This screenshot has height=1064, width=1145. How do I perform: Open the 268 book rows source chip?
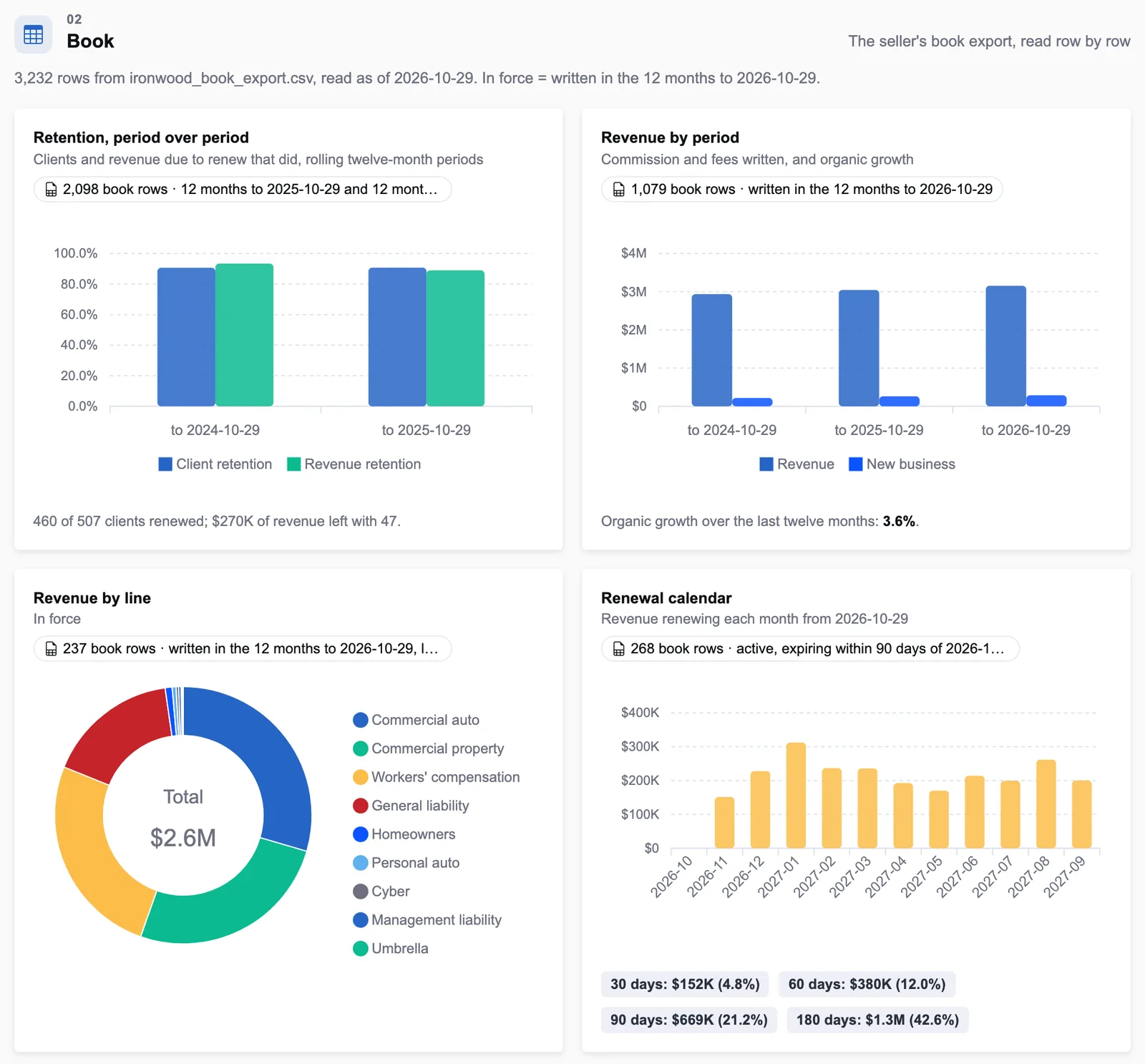click(x=810, y=649)
